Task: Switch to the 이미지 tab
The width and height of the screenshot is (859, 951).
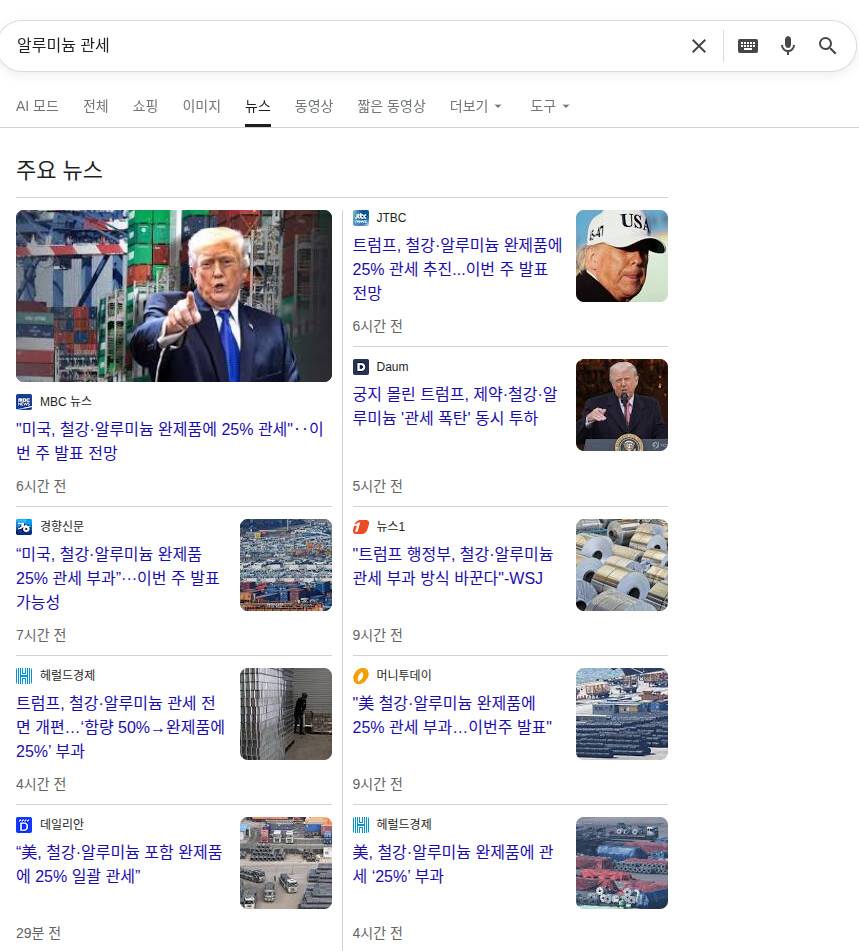Action: [201, 106]
